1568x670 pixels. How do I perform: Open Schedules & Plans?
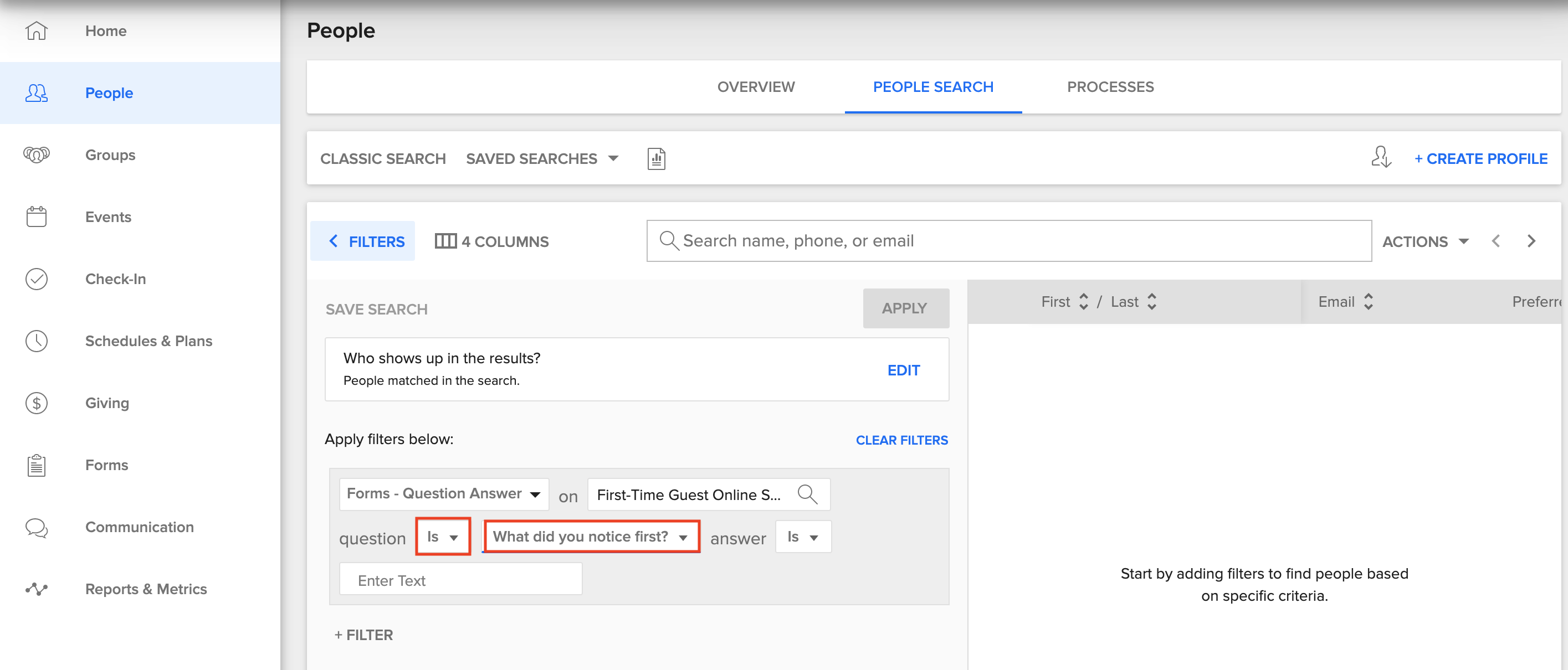[x=148, y=341]
